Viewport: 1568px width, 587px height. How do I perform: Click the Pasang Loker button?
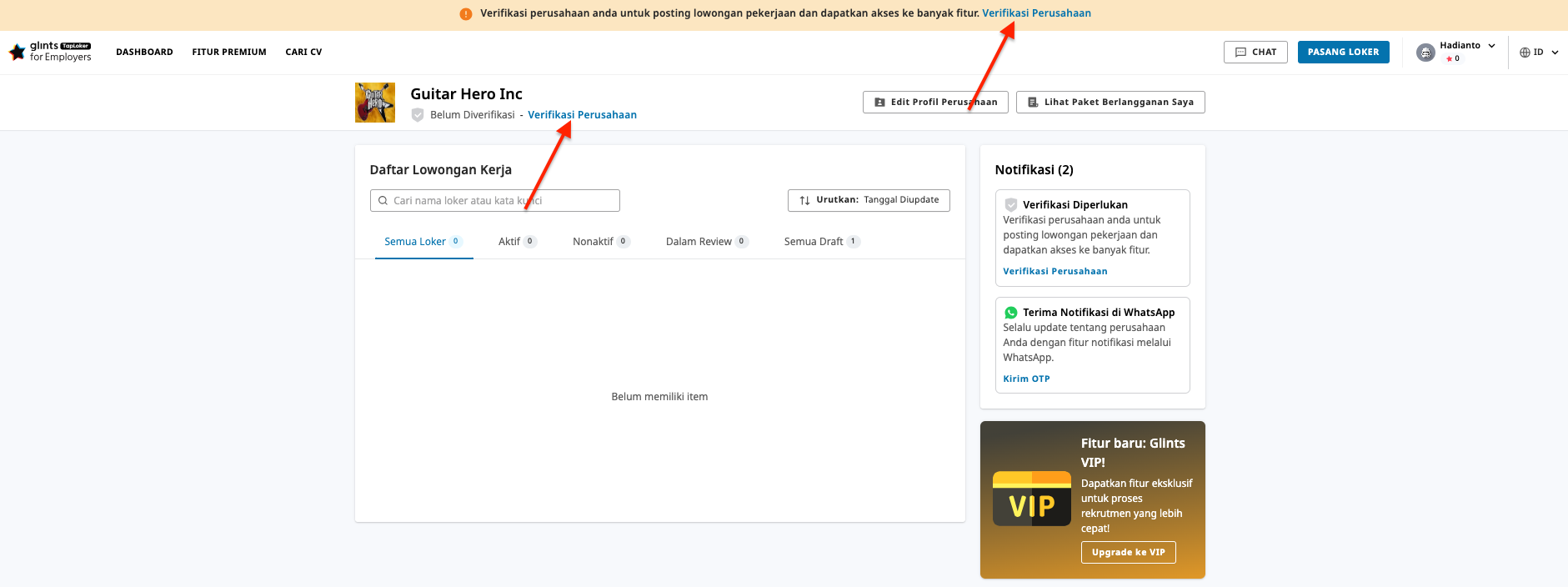click(1344, 52)
